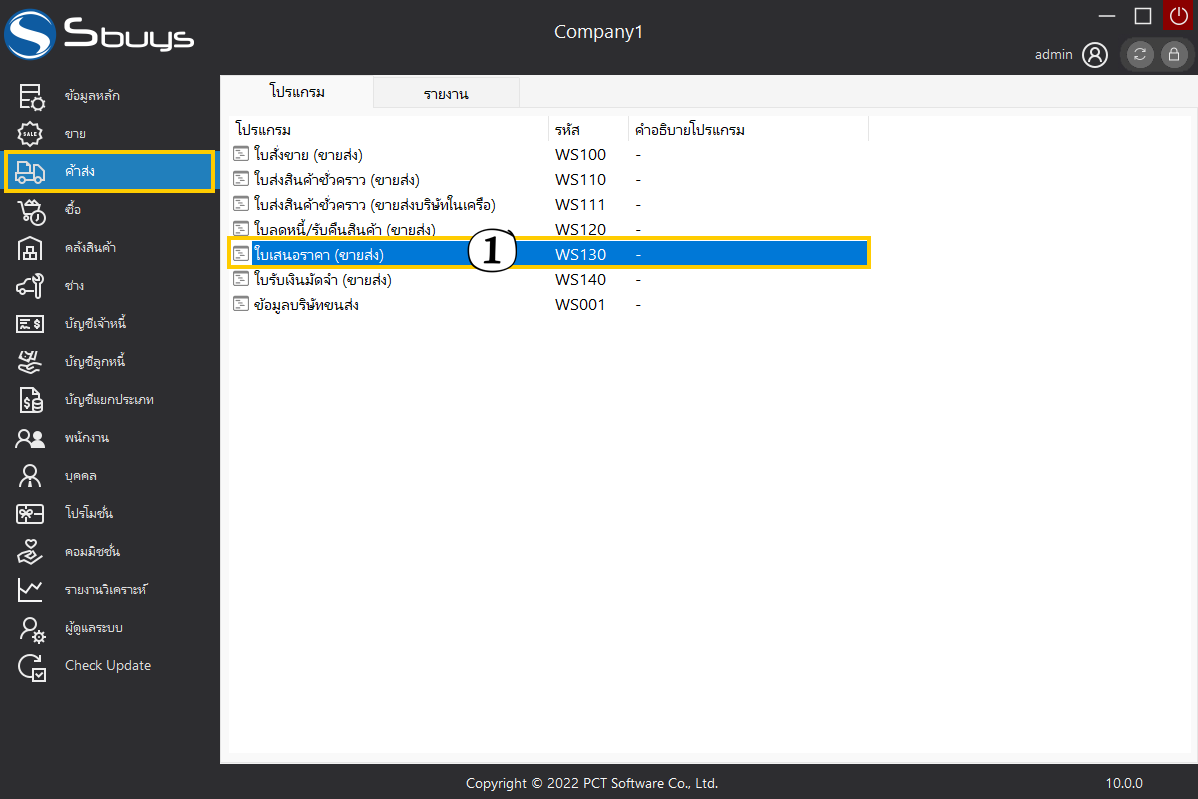This screenshot has height=799, width=1198.
Task: Sort by the รหัส column header
Action: coord(568,130)
